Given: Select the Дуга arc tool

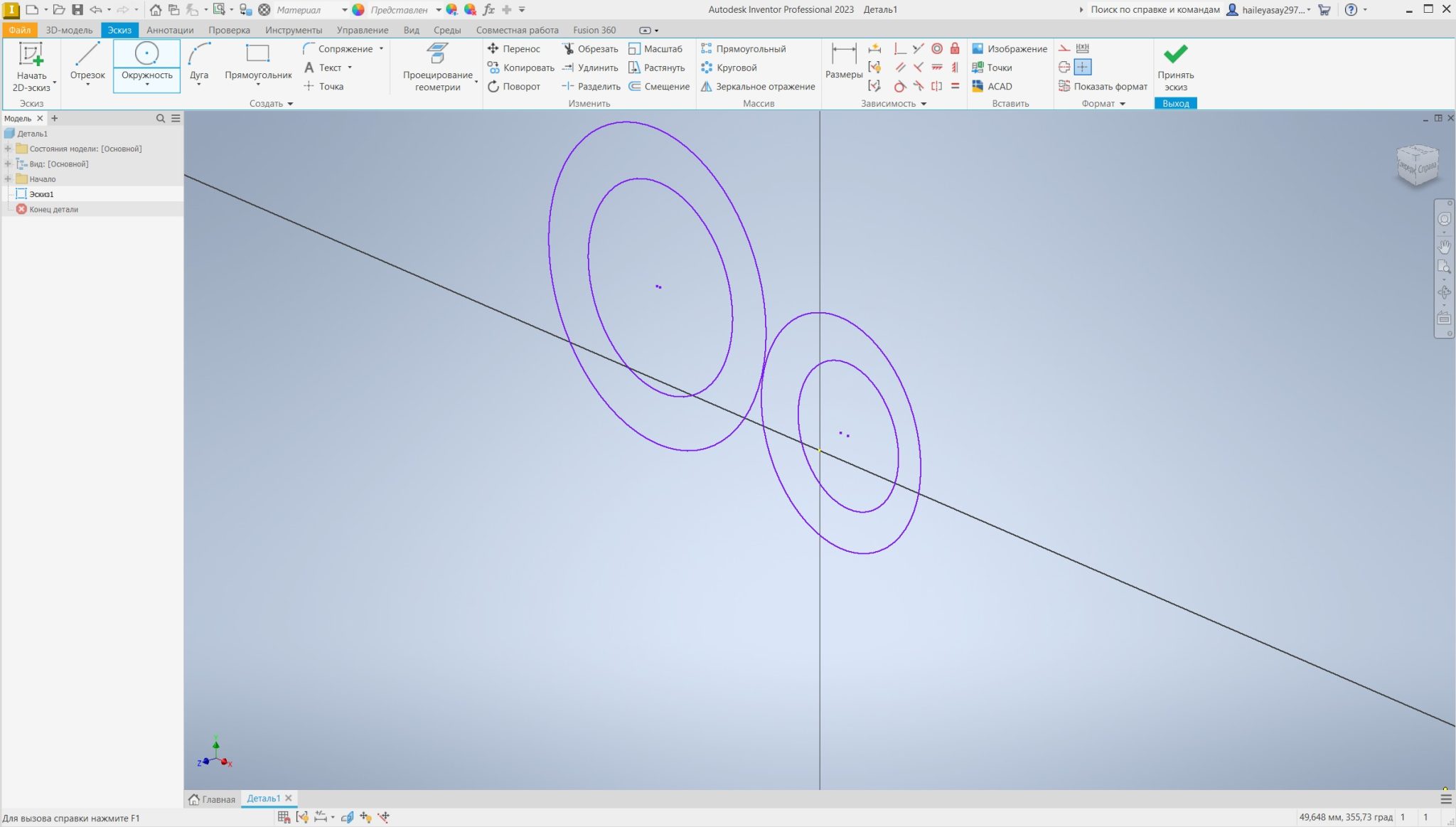Looking at the screenshot, I should [199, 63].
